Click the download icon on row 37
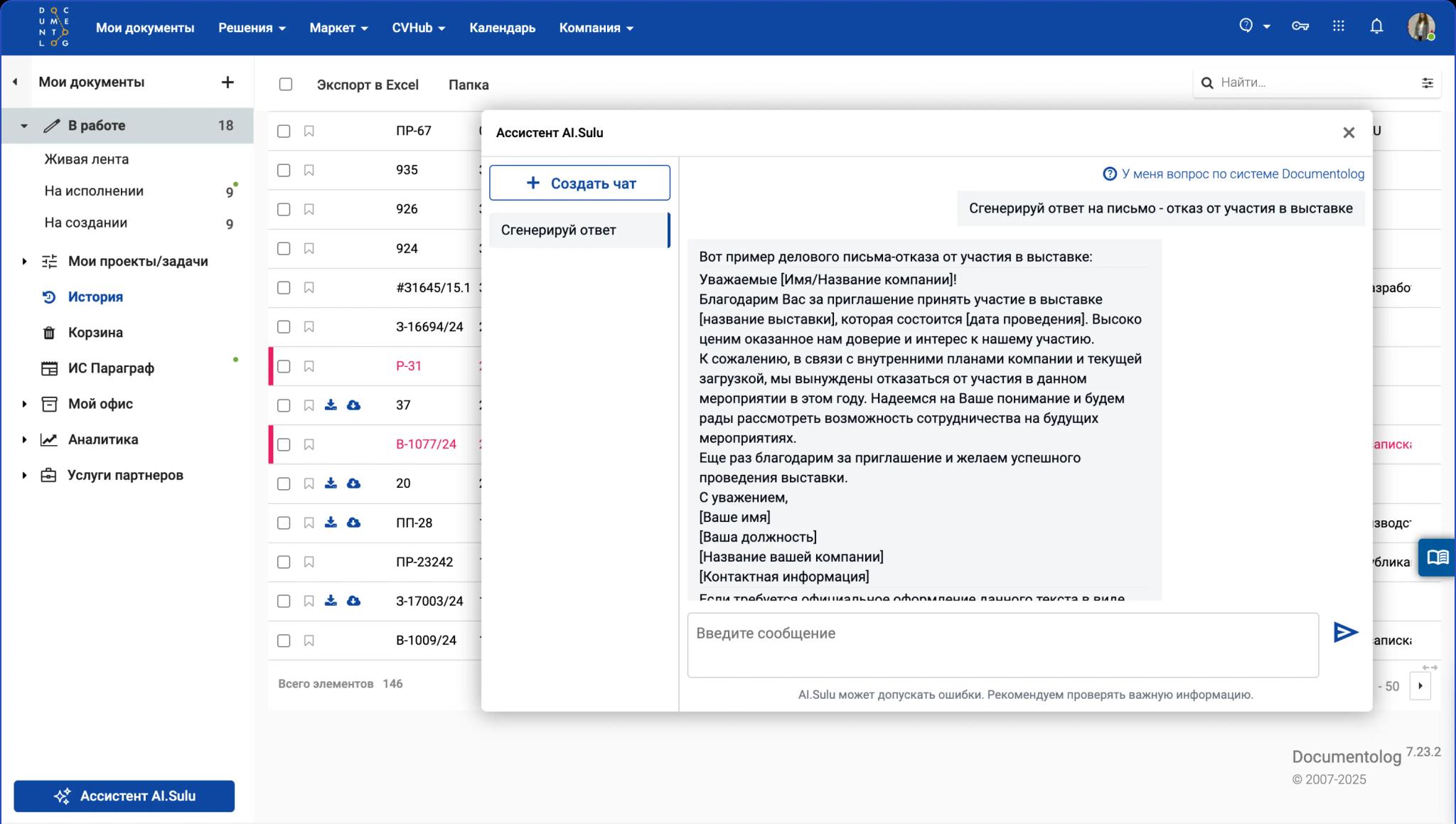 [331, 405]
